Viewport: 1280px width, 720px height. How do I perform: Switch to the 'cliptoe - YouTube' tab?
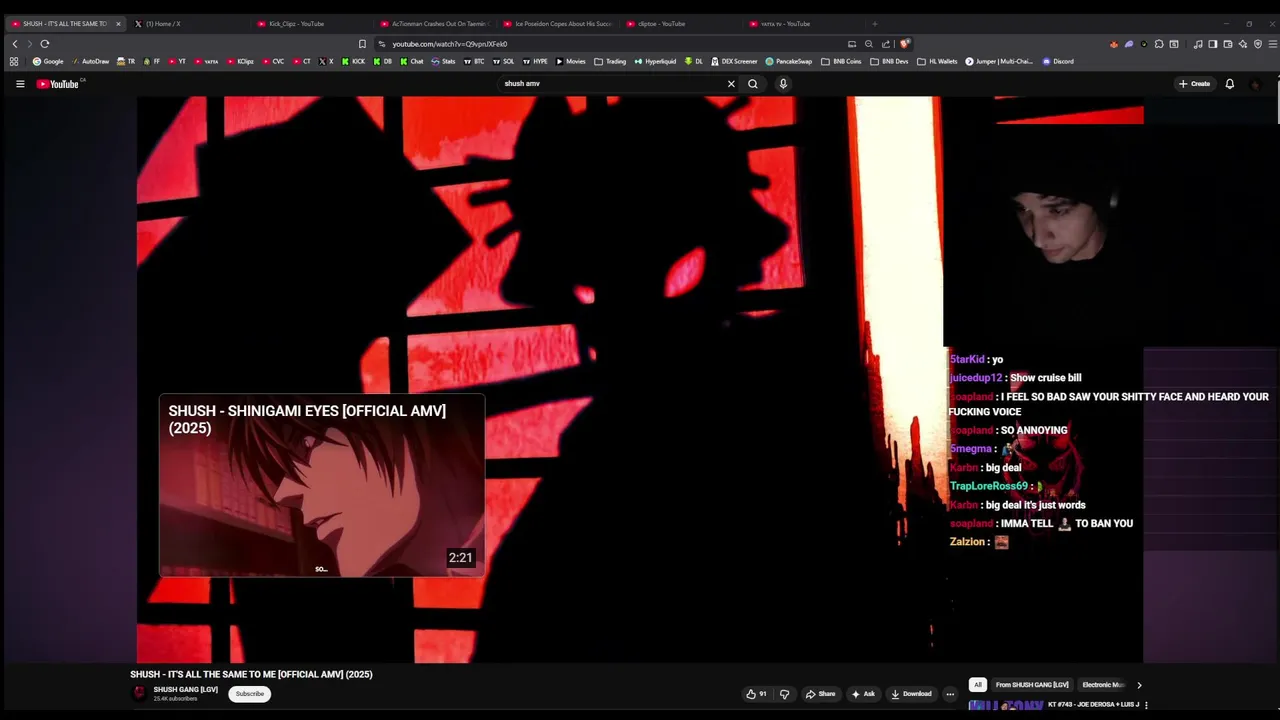click(681, 24)
